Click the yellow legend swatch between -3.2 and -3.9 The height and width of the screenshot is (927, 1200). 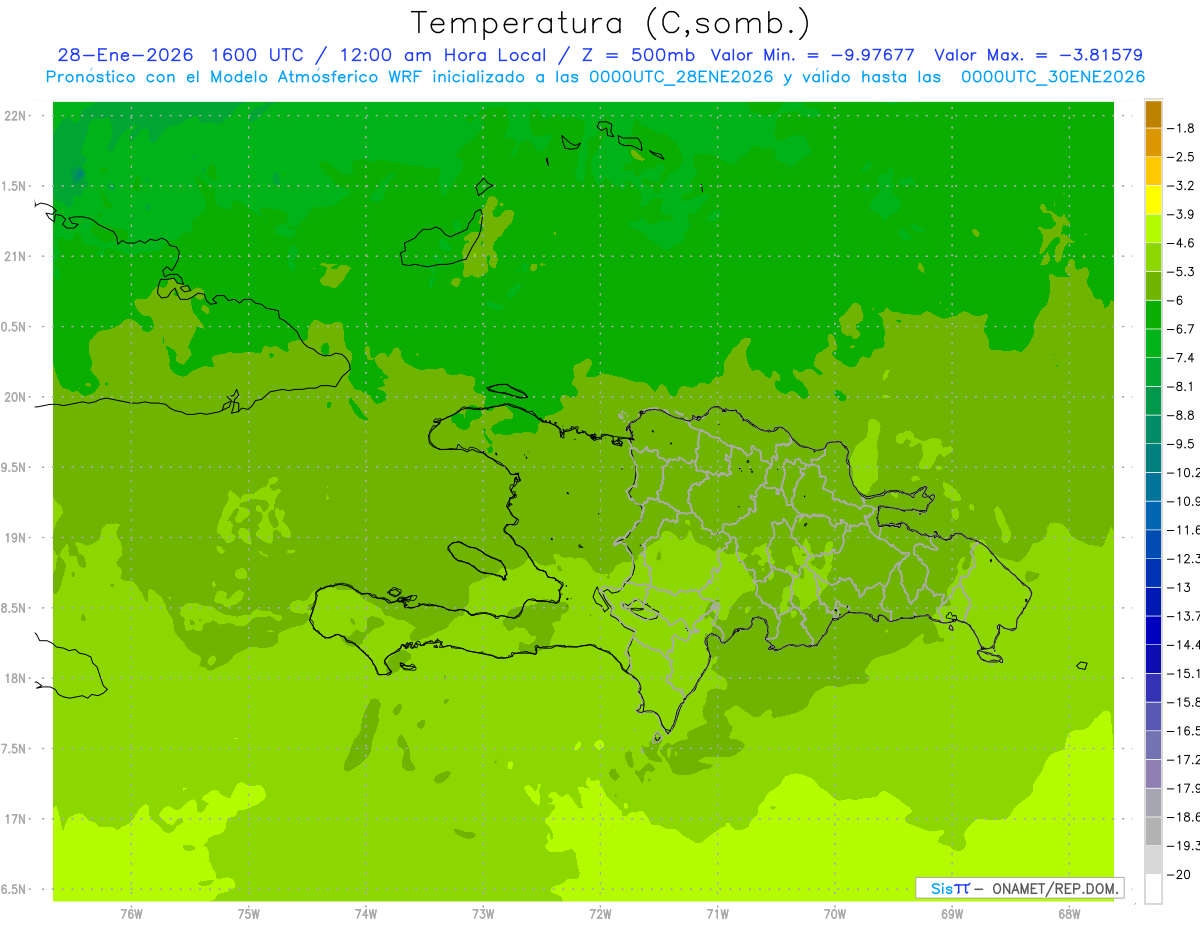[1153, 200]
